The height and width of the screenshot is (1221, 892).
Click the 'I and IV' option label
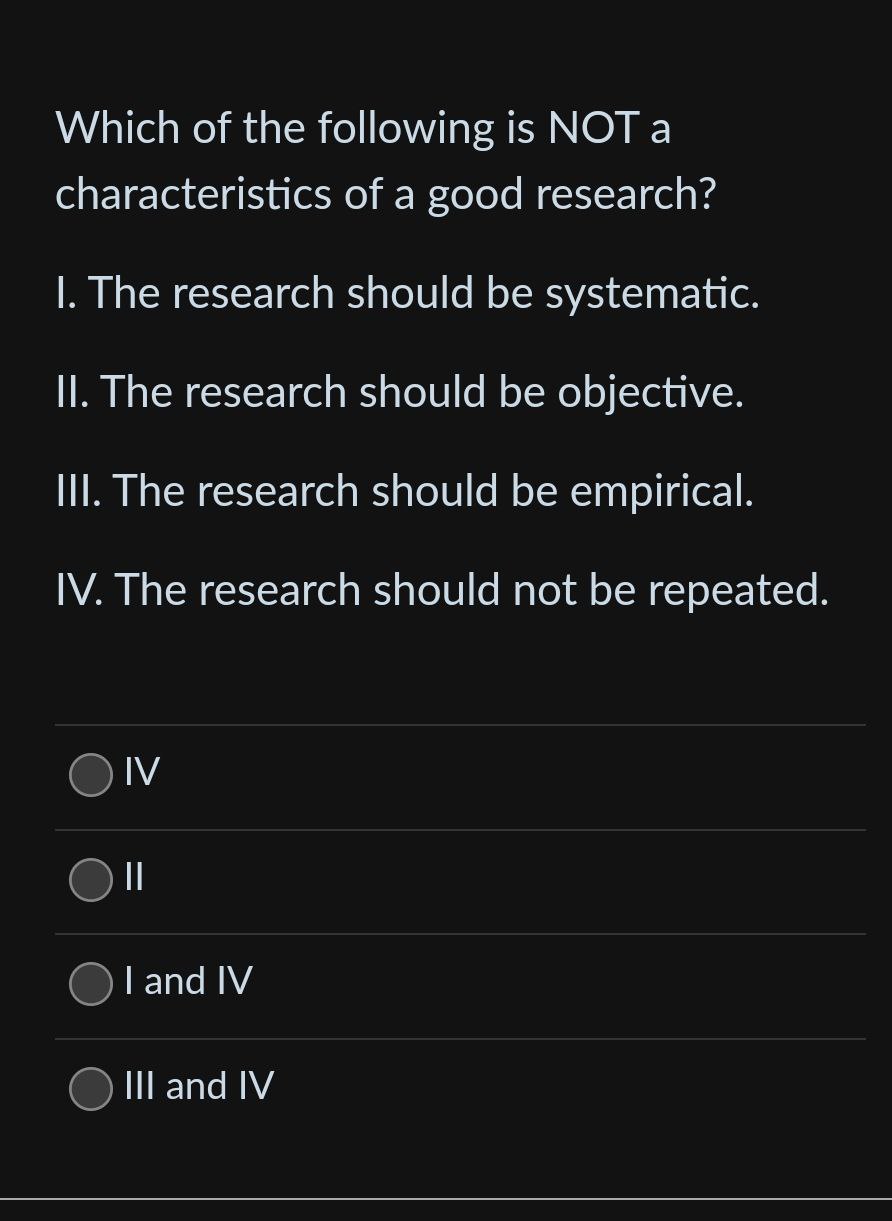(x=186, y=981)
